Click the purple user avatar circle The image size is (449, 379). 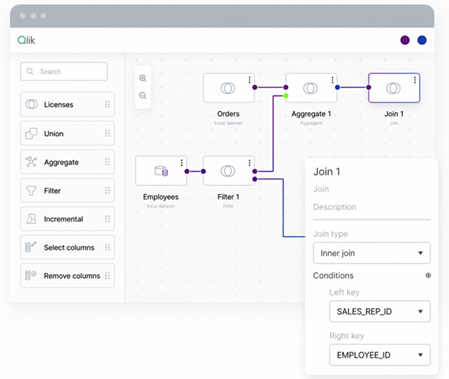click(405, 40)
